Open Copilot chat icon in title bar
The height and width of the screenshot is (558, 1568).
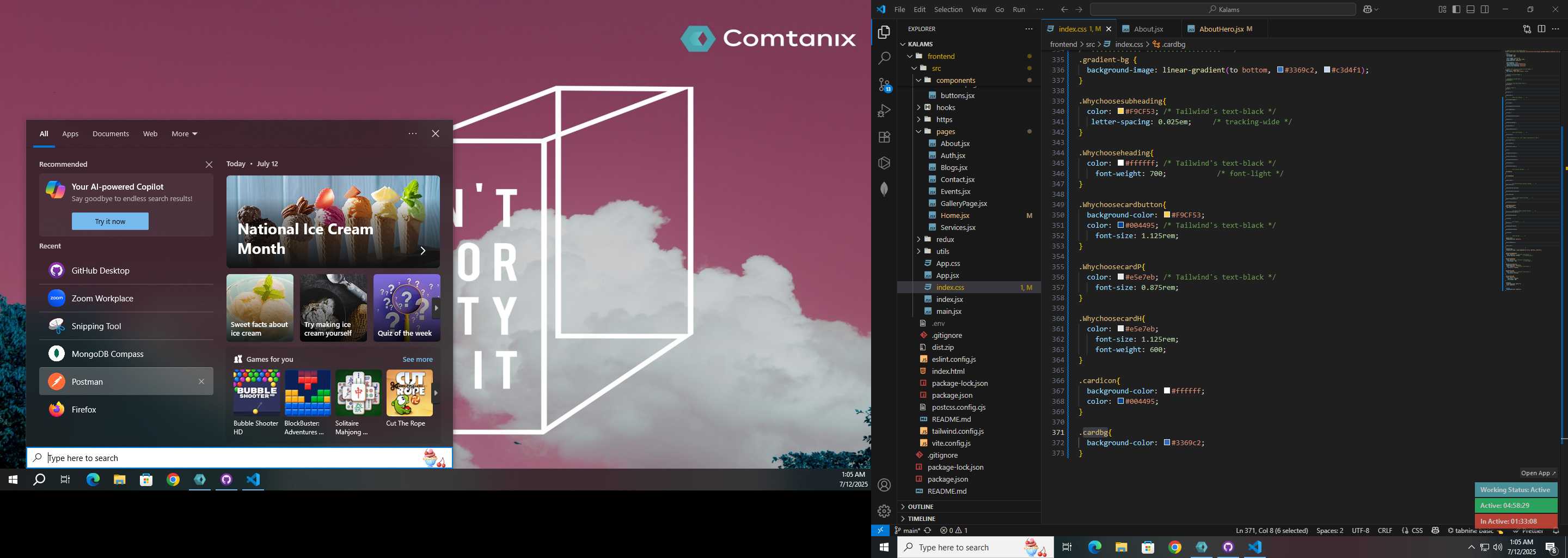coord(1368,10)
